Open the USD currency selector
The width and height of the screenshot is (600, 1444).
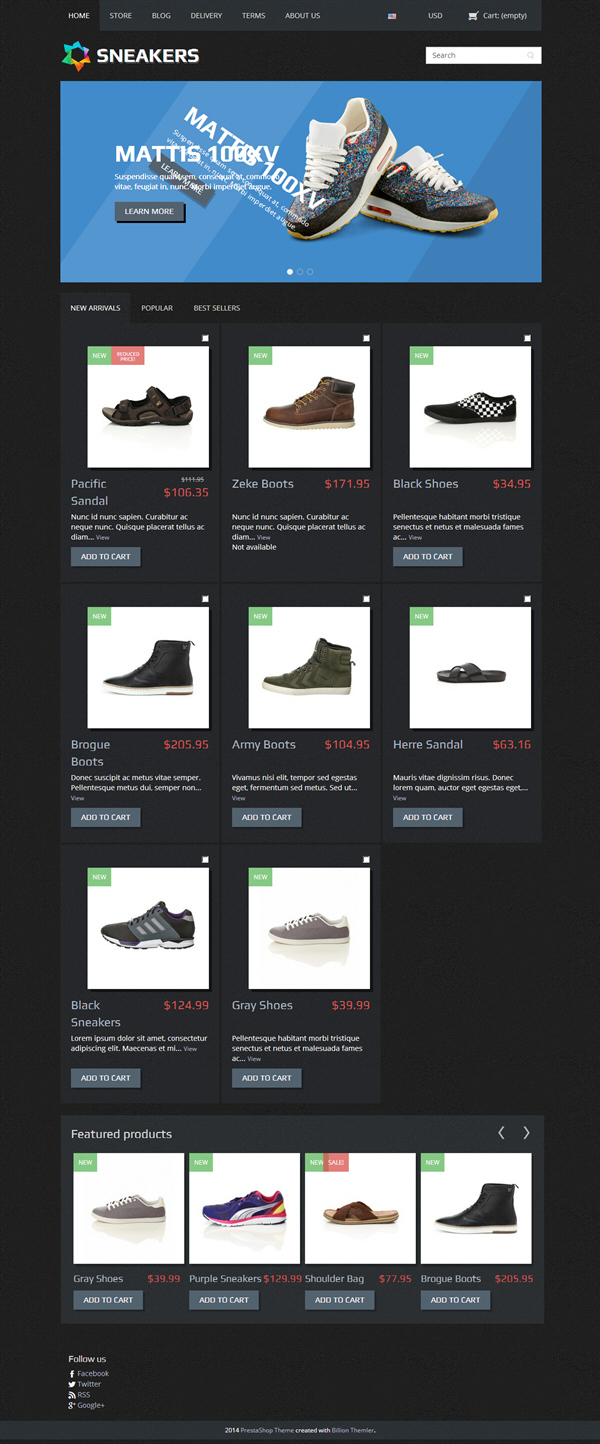point(435,16)
